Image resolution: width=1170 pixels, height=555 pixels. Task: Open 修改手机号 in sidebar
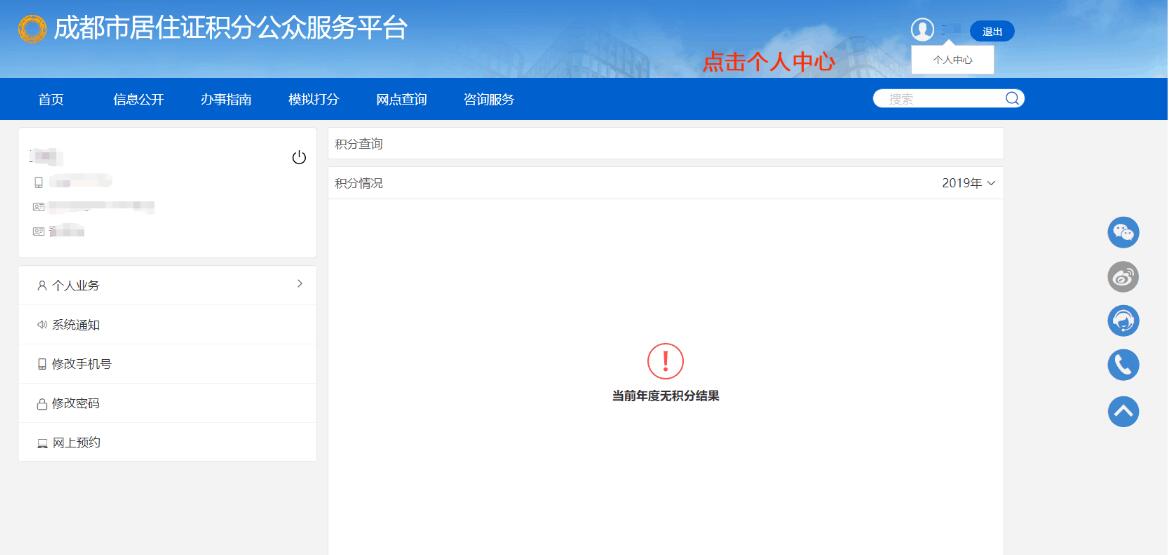pos(167,364)
